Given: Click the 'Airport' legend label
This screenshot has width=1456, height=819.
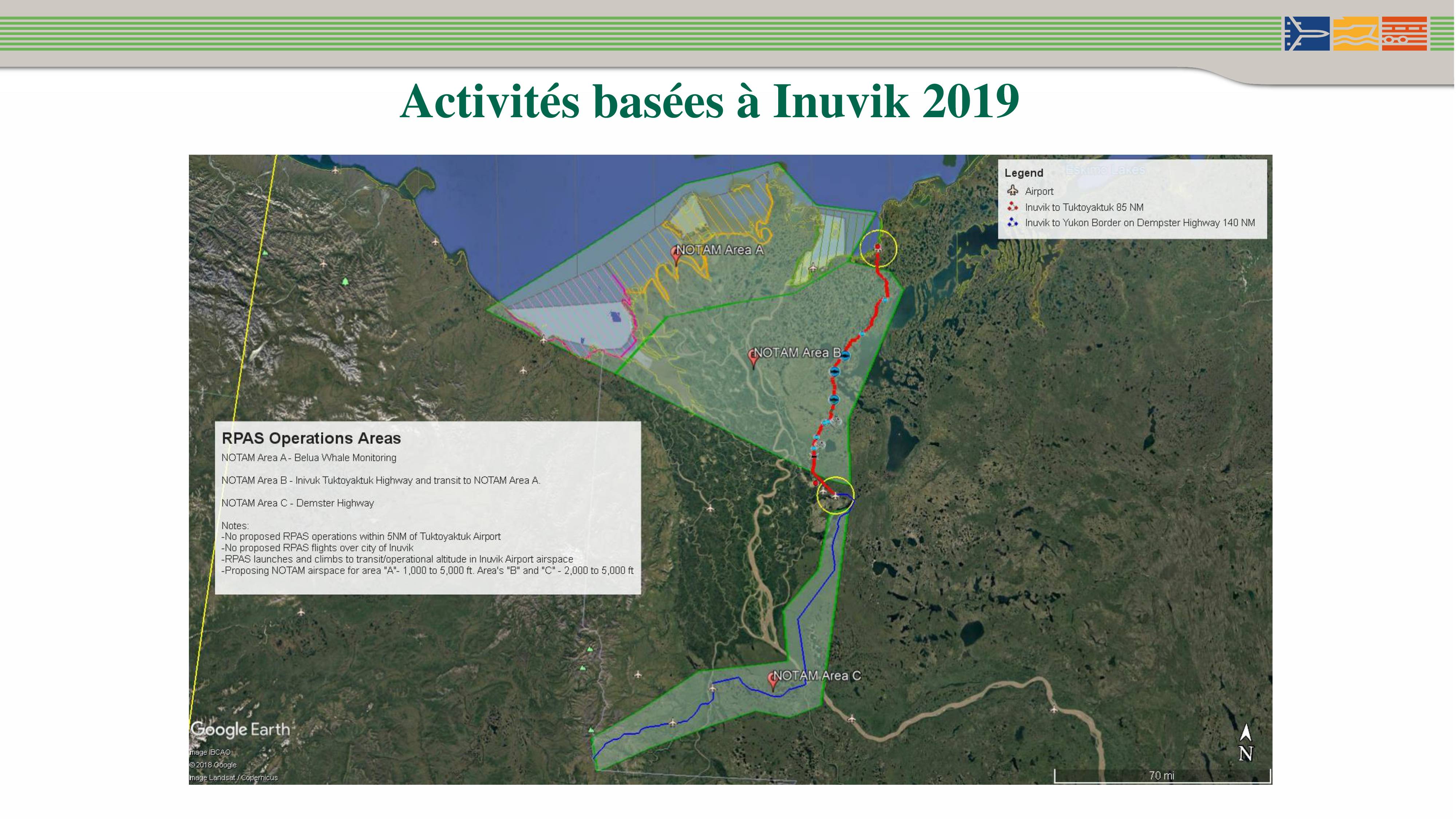Looking at the screenshot, I should click(x=1039, y=191).
